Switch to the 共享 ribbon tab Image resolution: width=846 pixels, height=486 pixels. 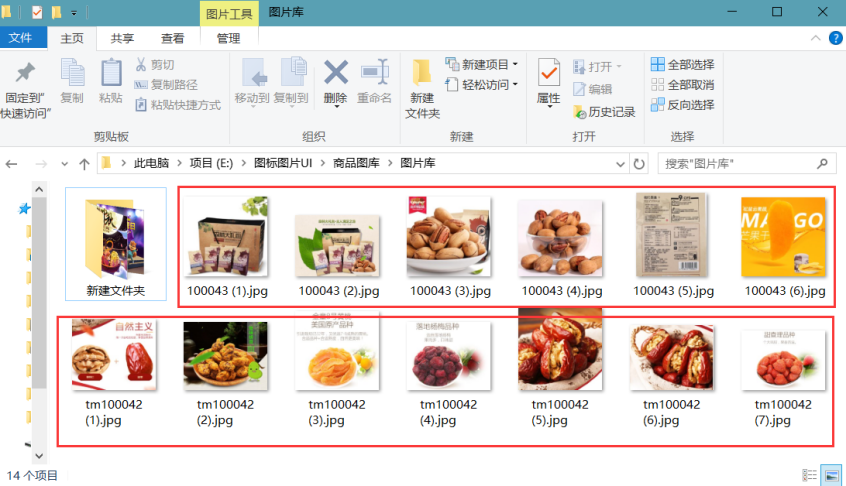tap(122, 39)
